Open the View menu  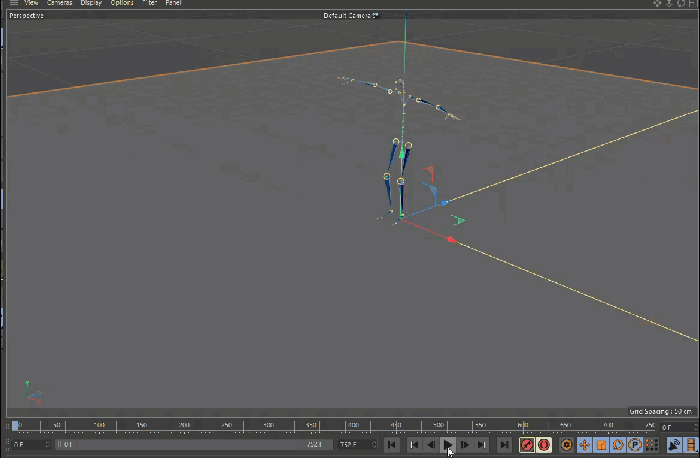tap(31, 3)
